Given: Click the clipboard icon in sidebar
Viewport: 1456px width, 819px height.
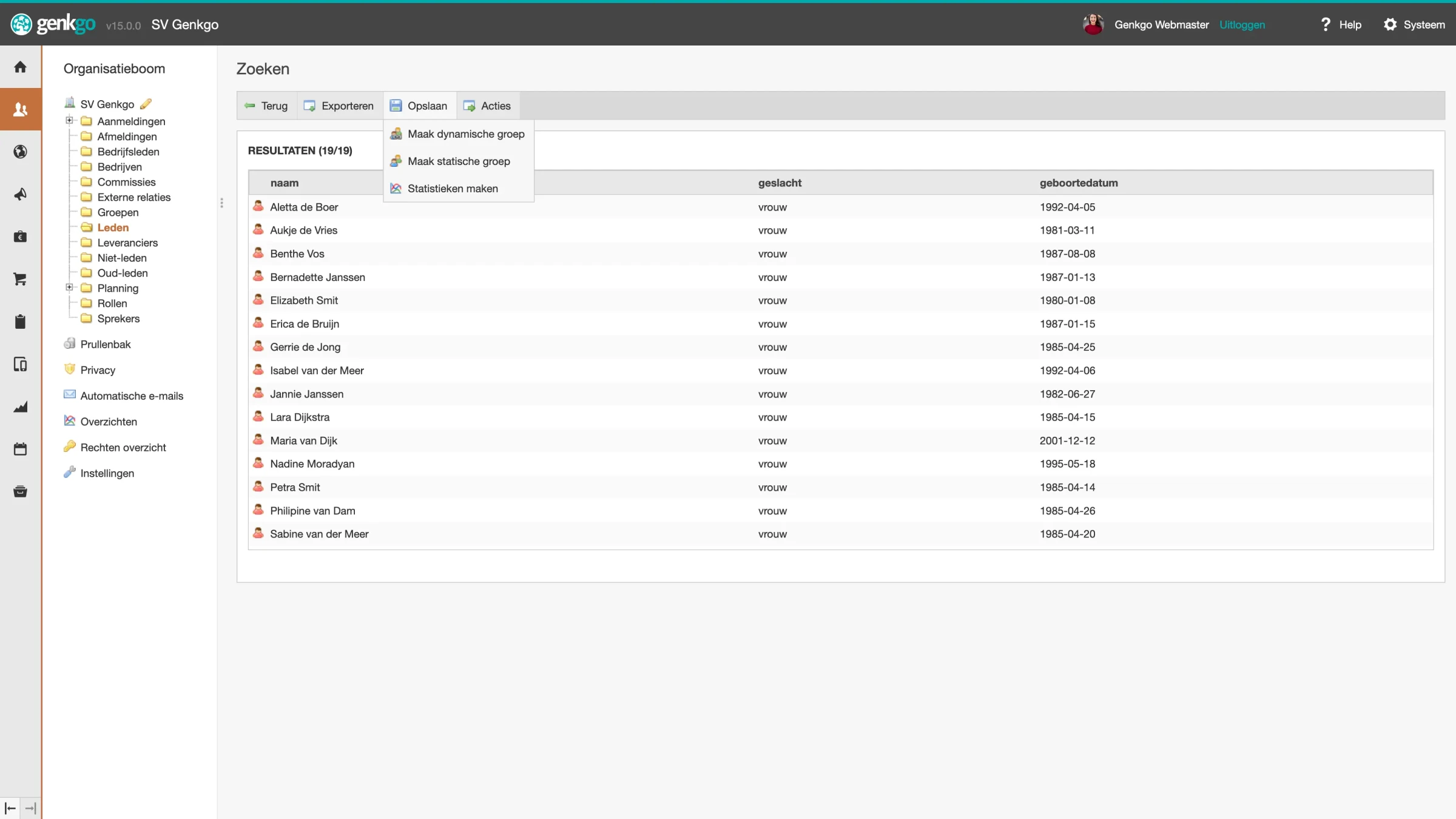Looking at the screenshot, I should click(x=20, y=322).
